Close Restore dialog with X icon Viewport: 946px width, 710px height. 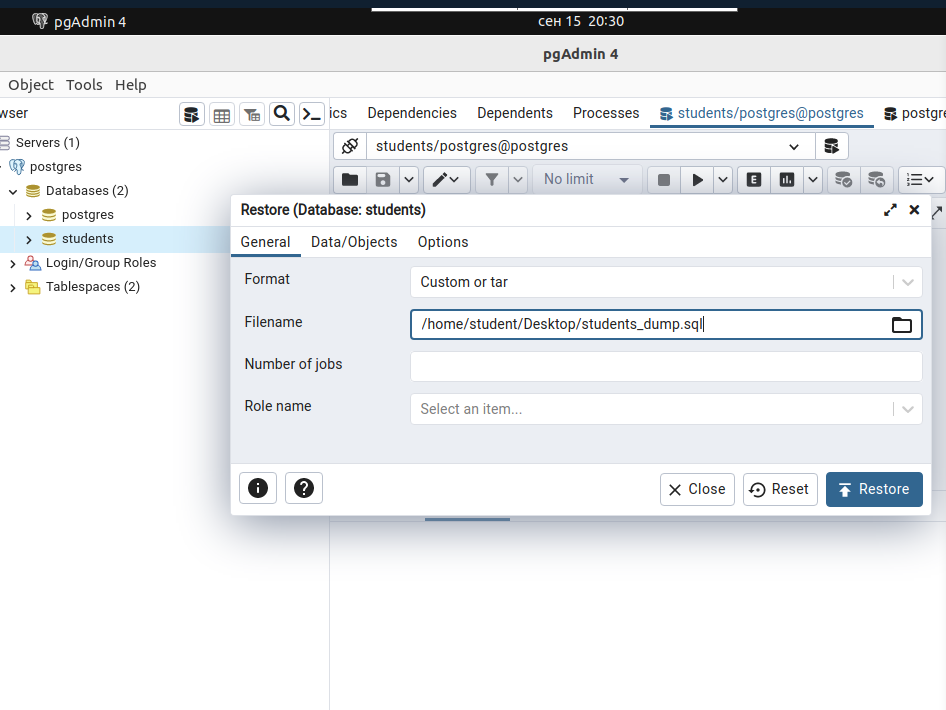point(914,210)
